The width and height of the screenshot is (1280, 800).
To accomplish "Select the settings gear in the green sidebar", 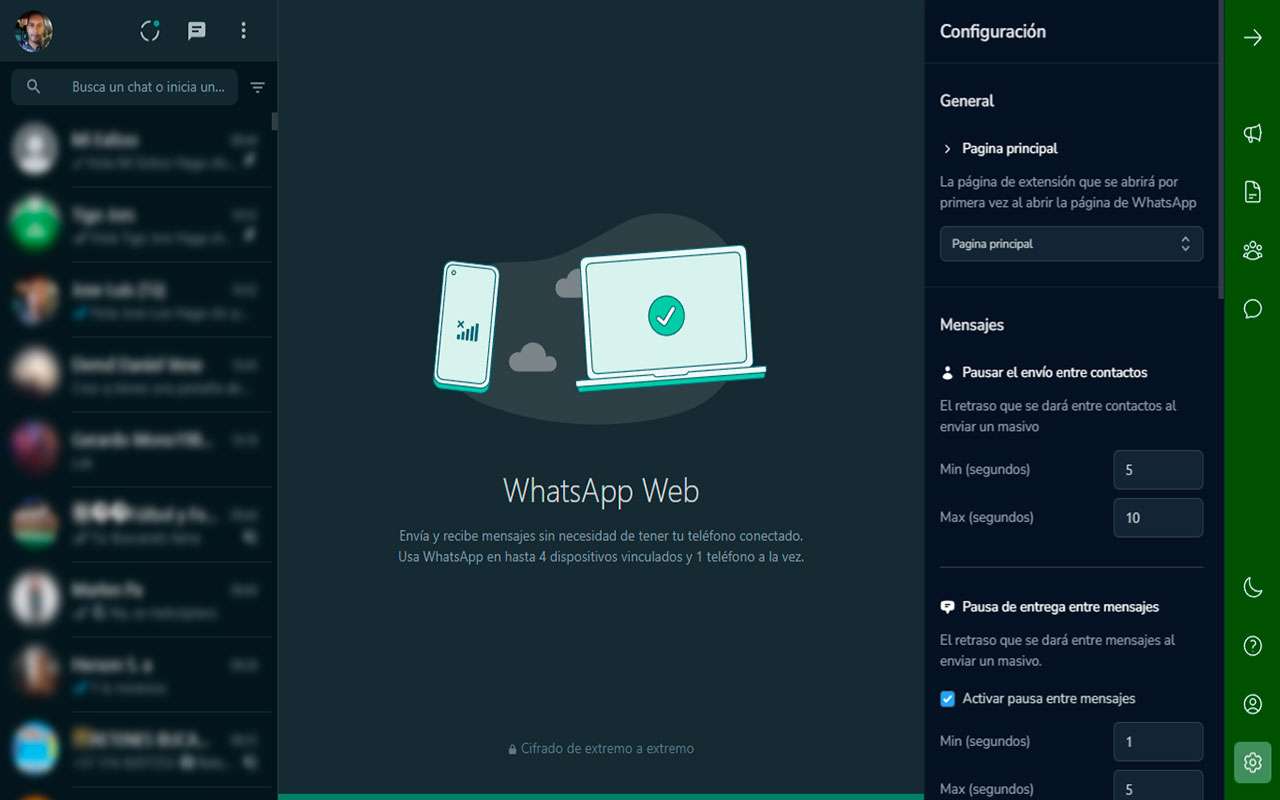I will pos(1252,762).
